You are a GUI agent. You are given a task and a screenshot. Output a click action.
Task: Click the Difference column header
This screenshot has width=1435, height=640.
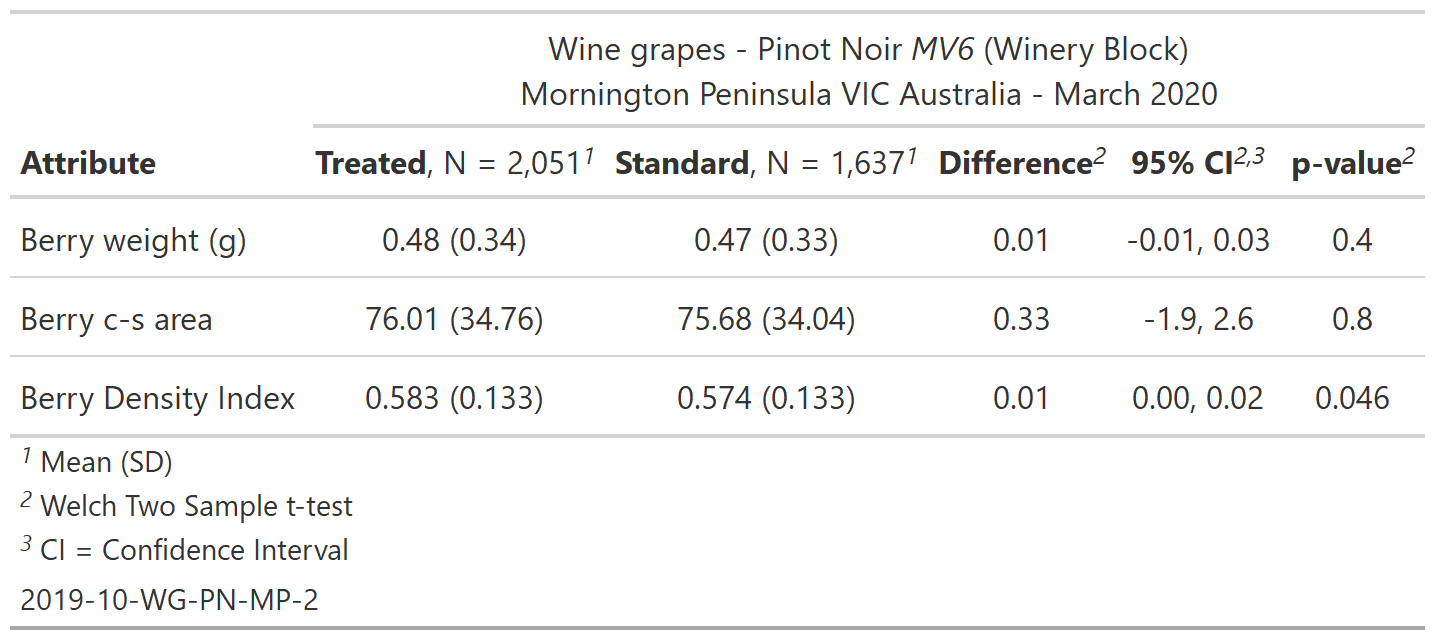pyautogui.click(x=1021, y=163)
